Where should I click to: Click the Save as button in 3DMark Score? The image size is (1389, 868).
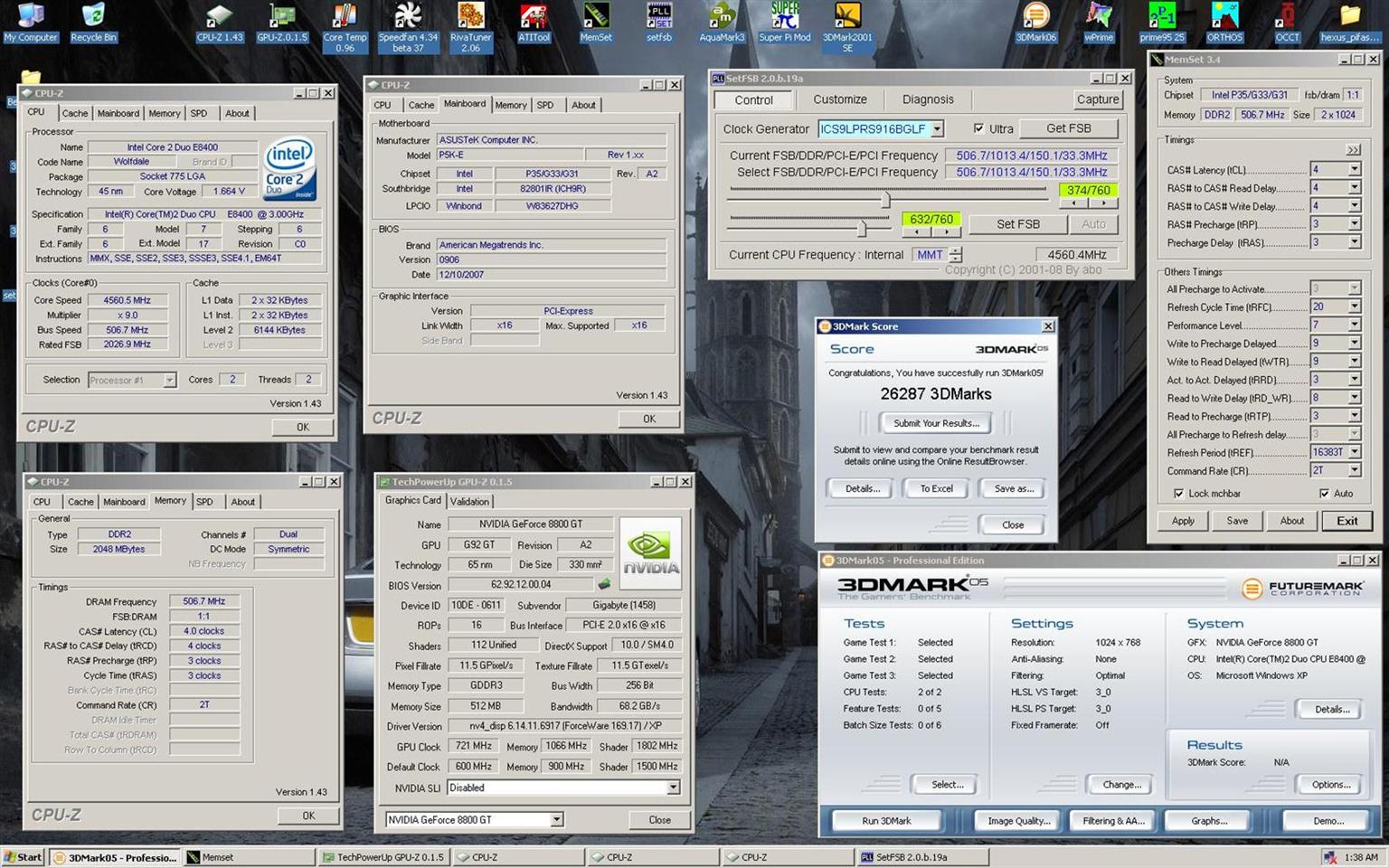point(1014,488)
